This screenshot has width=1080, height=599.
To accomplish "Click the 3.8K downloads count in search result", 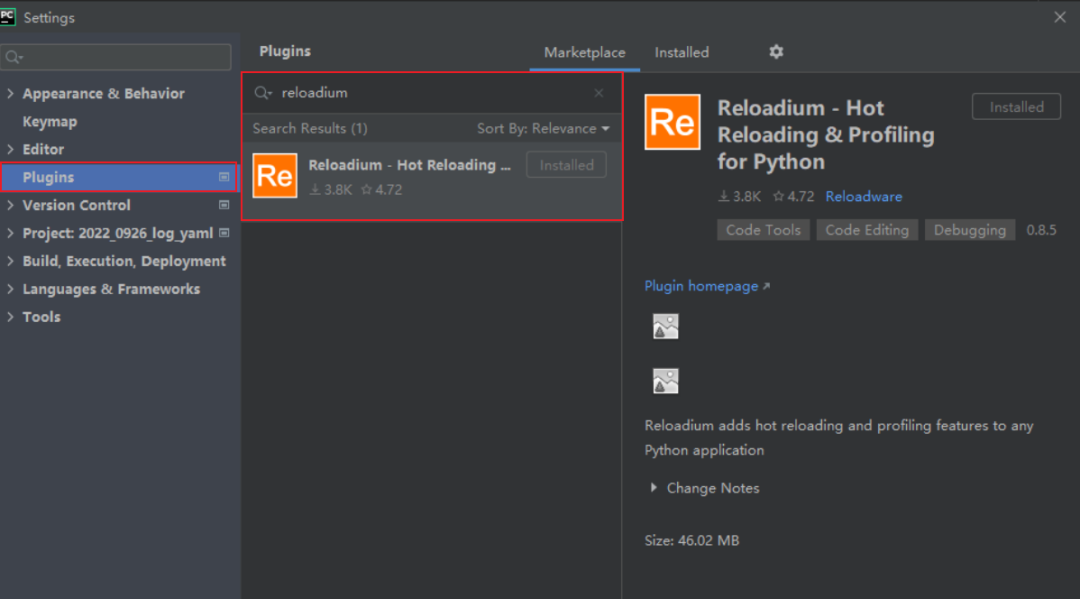I will tap(331, 190).
